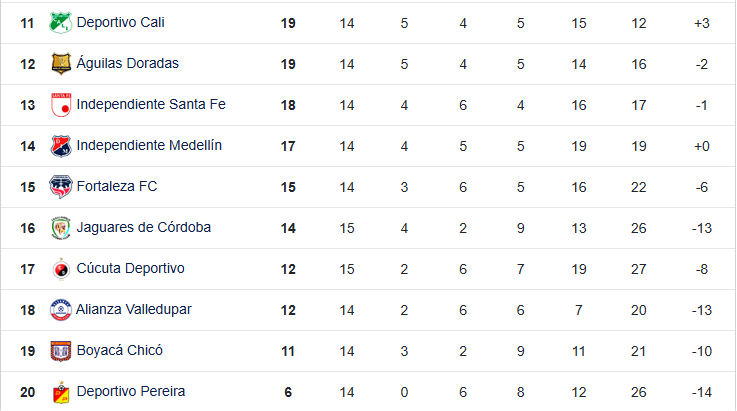Click the Jaguares de Córdoba crest

pos(61,227)
